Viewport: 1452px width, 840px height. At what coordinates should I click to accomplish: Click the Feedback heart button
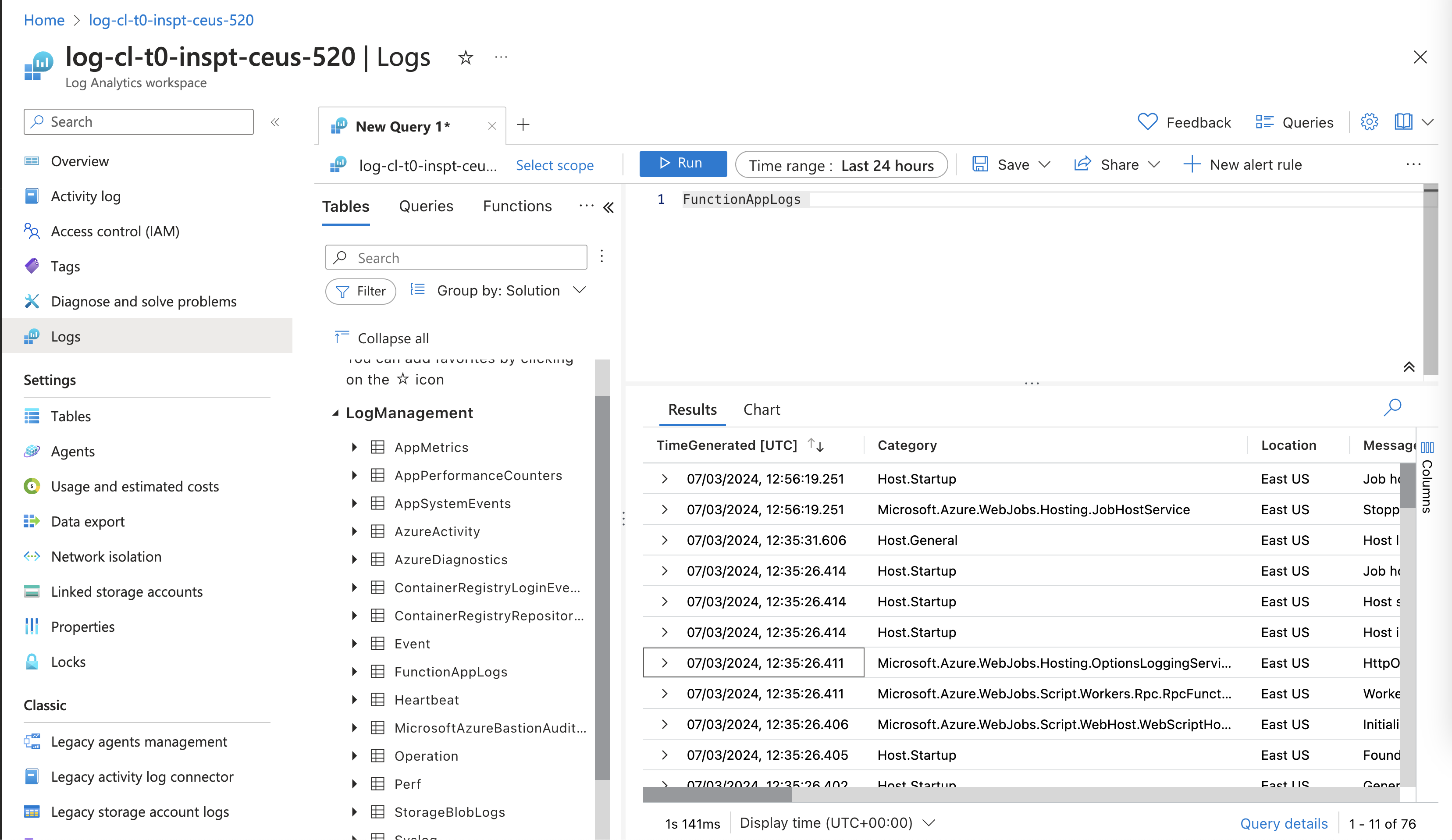coord(1184,122)
